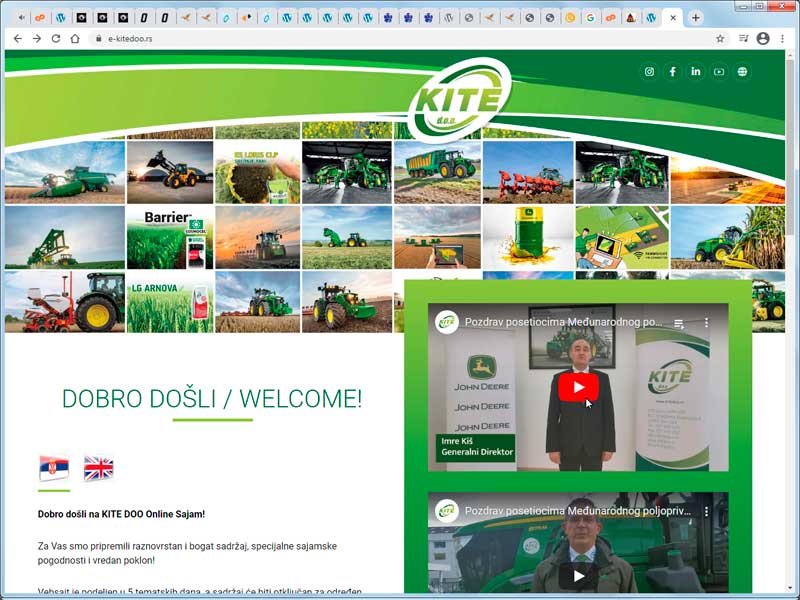This screenshot has width=800, height=600.
Task: Play the second video with tractor background
Action: (578, 575)
